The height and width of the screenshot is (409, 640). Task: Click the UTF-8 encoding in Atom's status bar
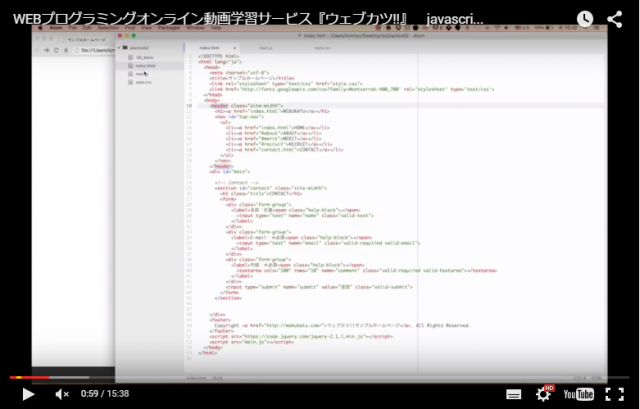[580, 378]
